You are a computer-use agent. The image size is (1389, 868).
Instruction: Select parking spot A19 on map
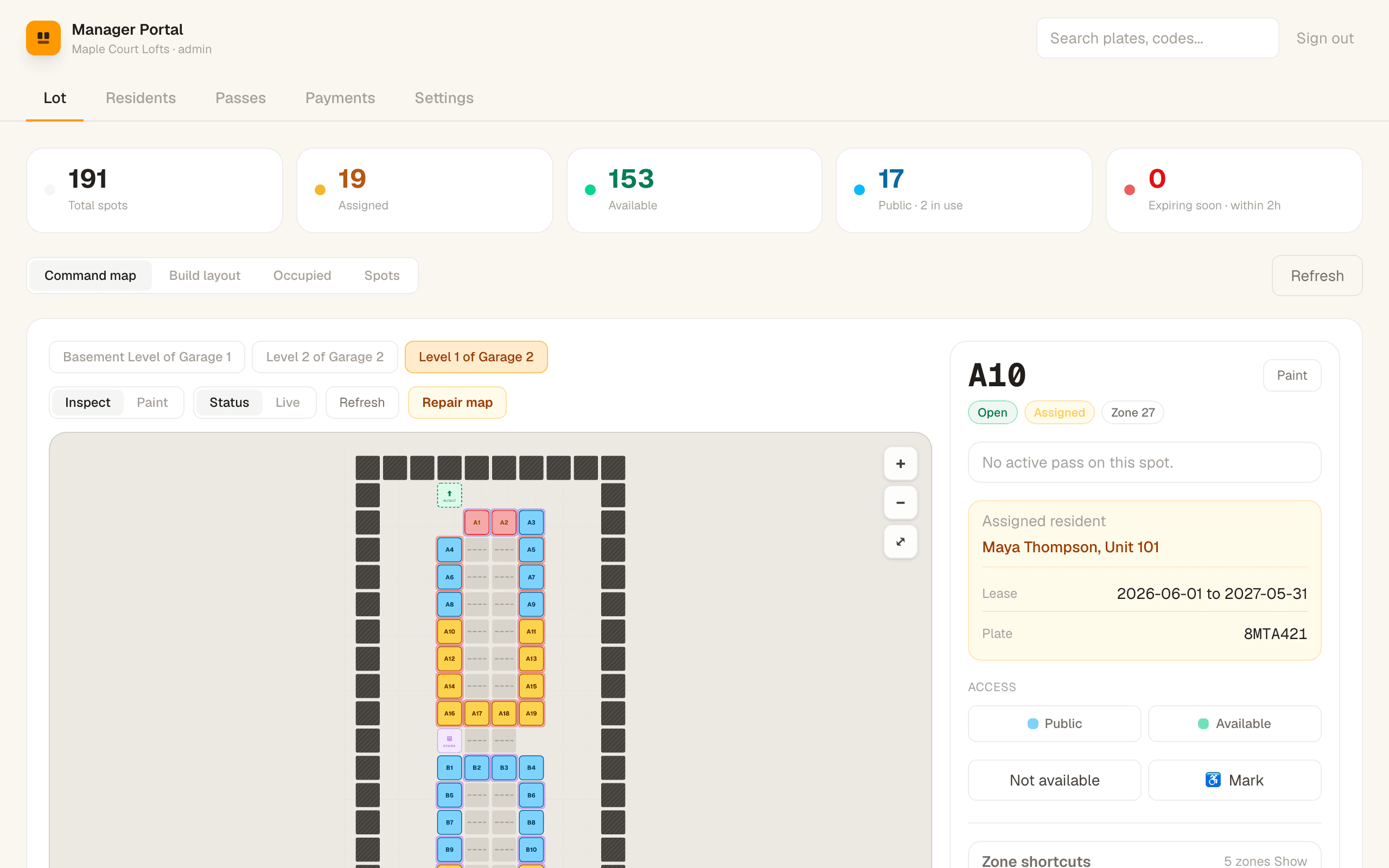tap(531, 713)
